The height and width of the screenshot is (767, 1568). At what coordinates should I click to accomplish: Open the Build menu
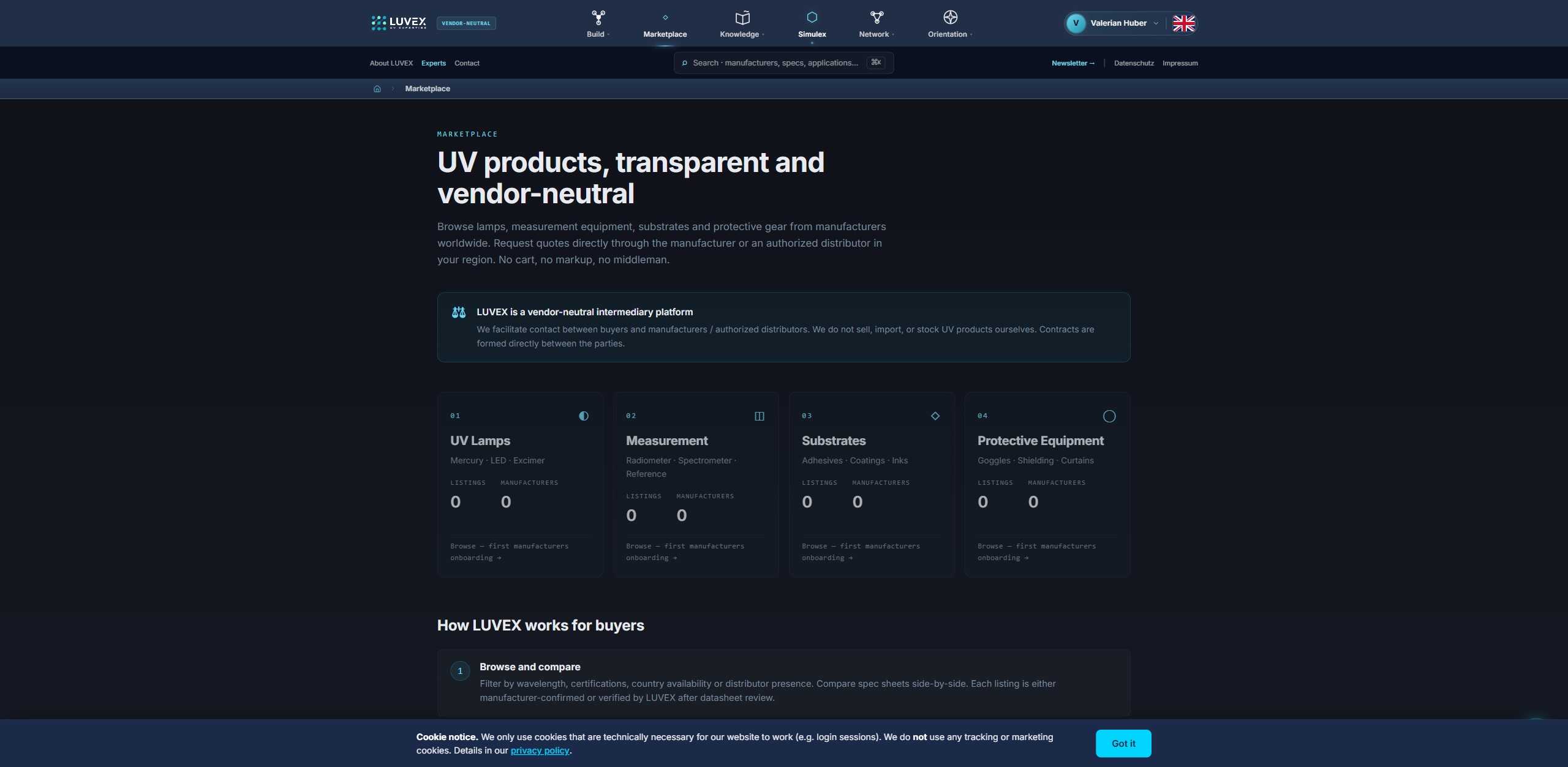pos(598,34)
